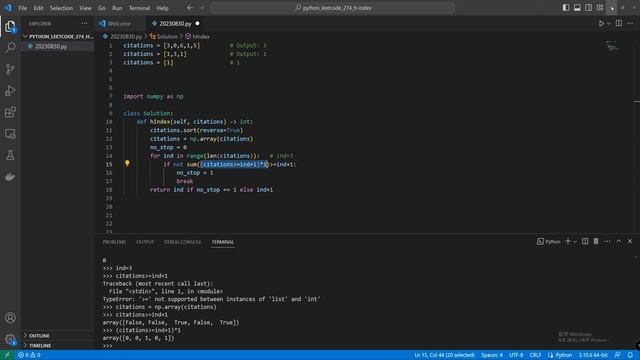
Task: Open the File menu
Action: point(22,8)
